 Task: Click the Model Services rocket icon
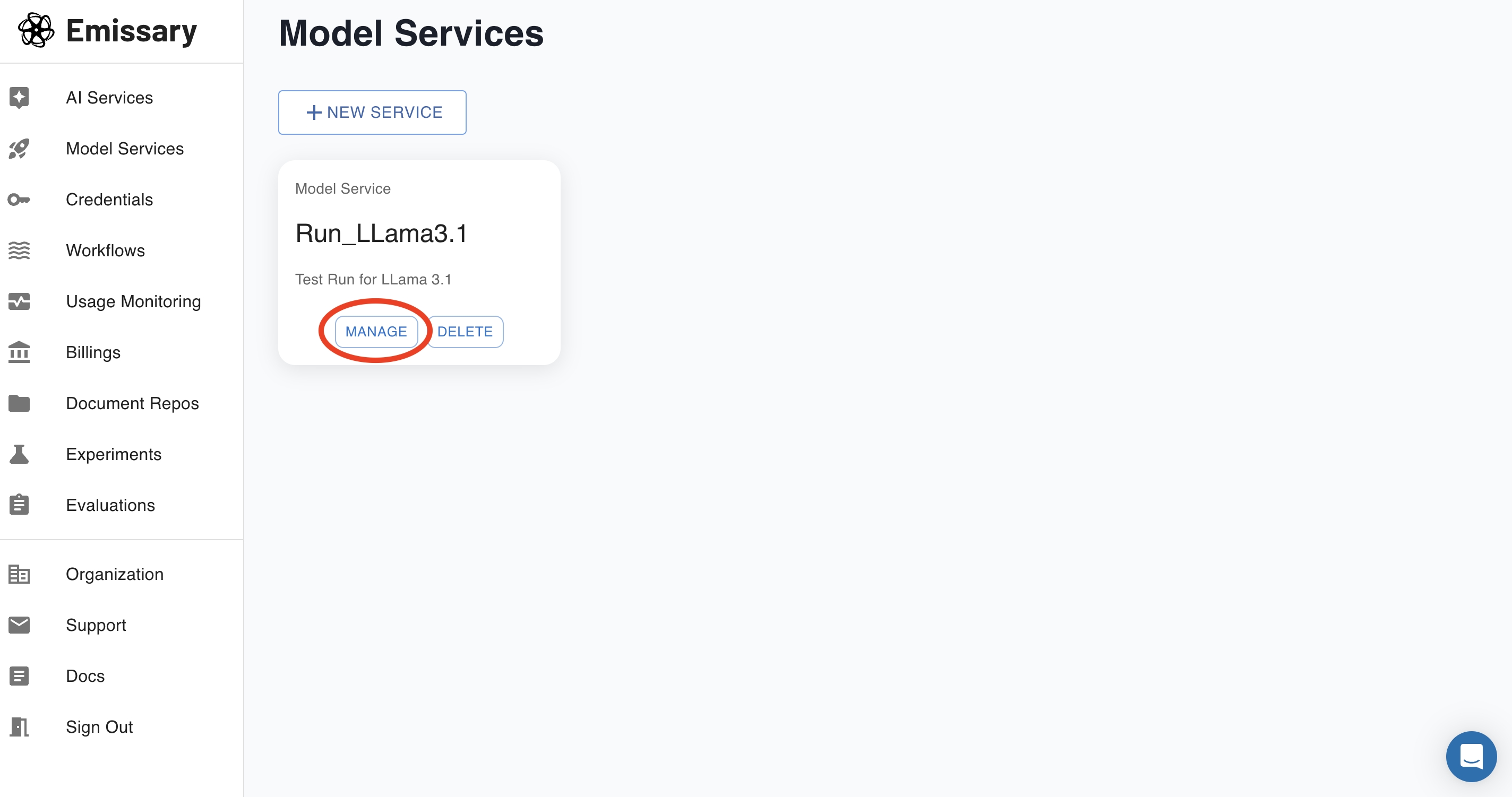(19, 149)
